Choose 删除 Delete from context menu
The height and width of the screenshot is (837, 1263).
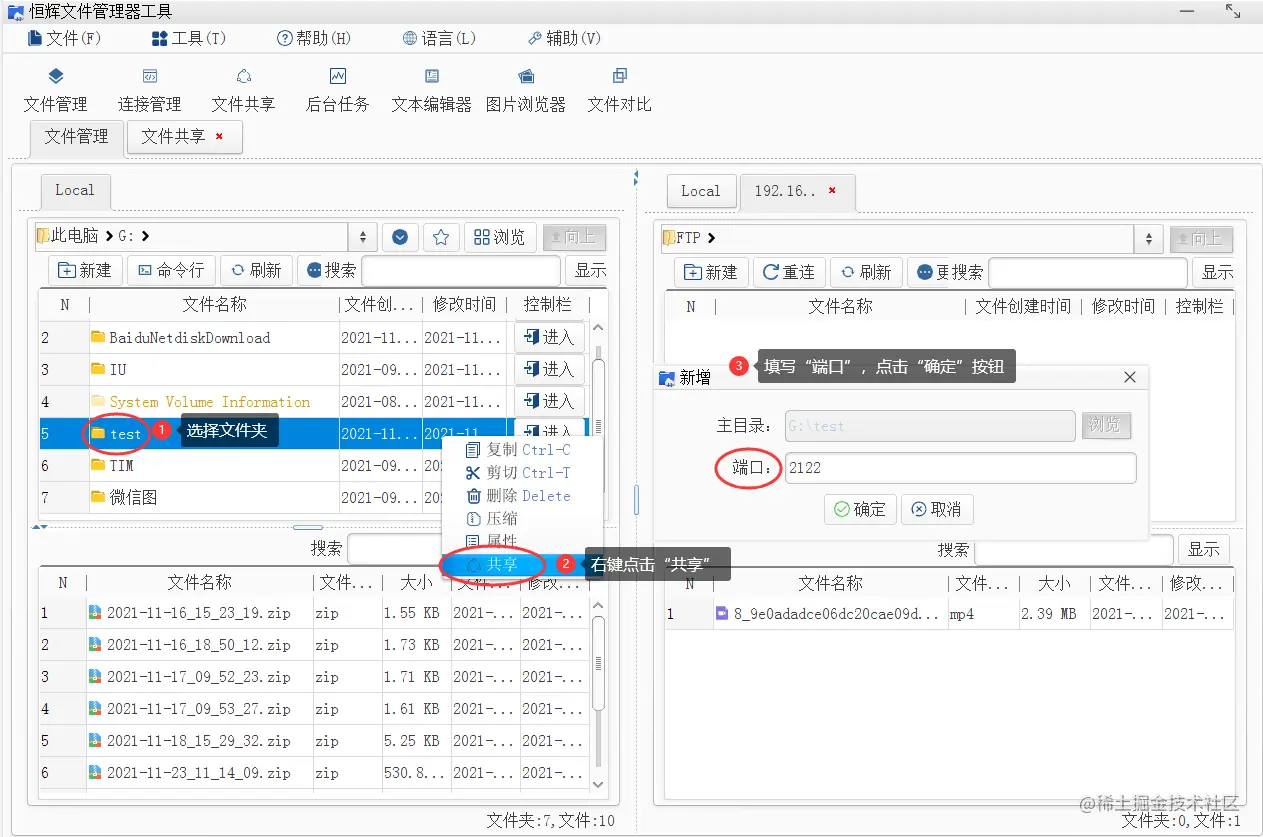(x=522, y=496)
